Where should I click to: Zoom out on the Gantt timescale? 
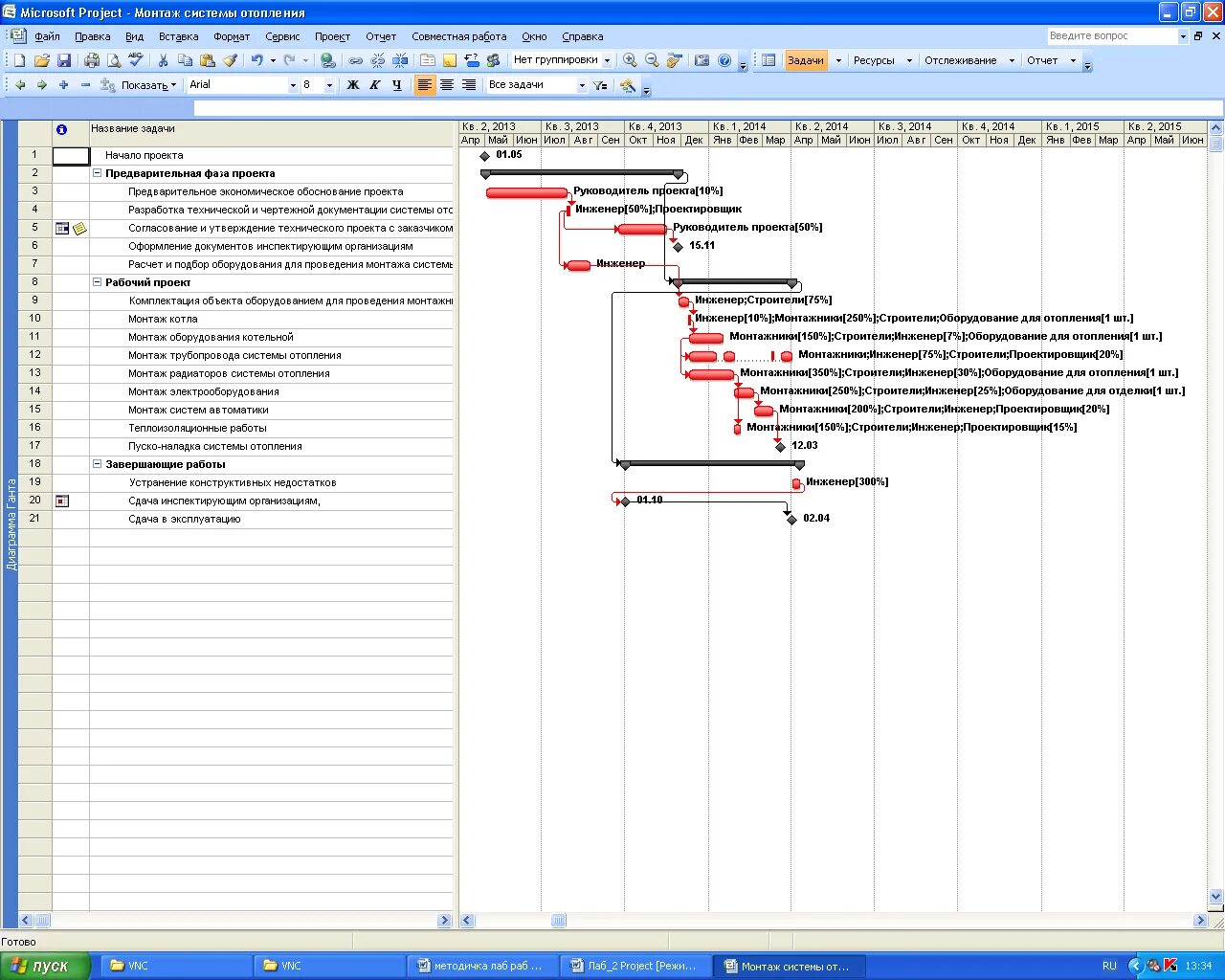point(652,60)
